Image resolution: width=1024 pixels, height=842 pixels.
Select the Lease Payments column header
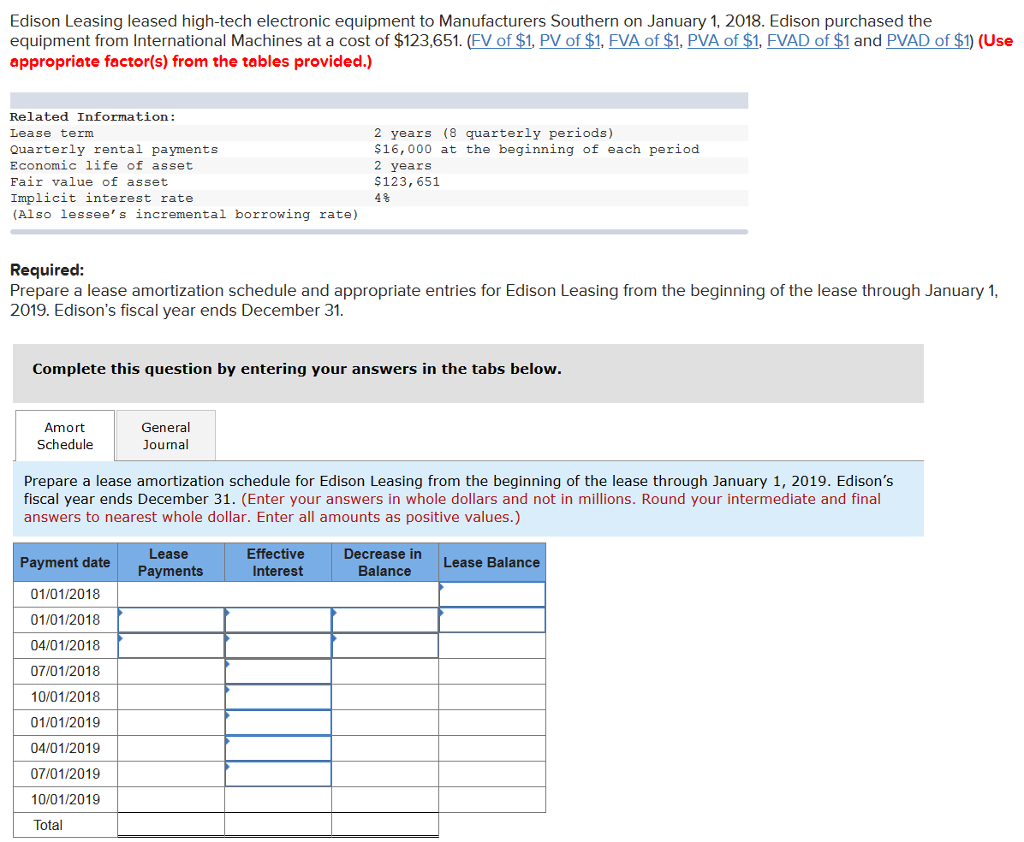tap(171, 562)
